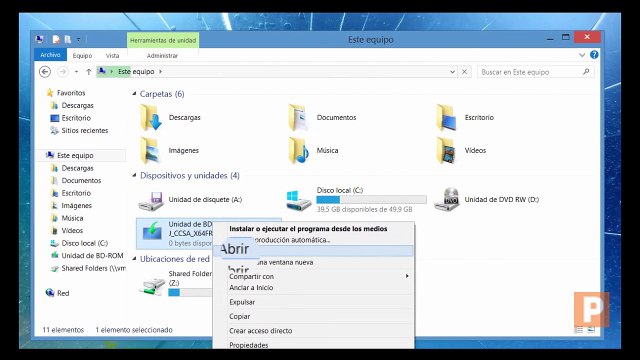Click the Shared Folders (Z:) capacity bar
640x360 pixels.
click(x=190, y=293)
